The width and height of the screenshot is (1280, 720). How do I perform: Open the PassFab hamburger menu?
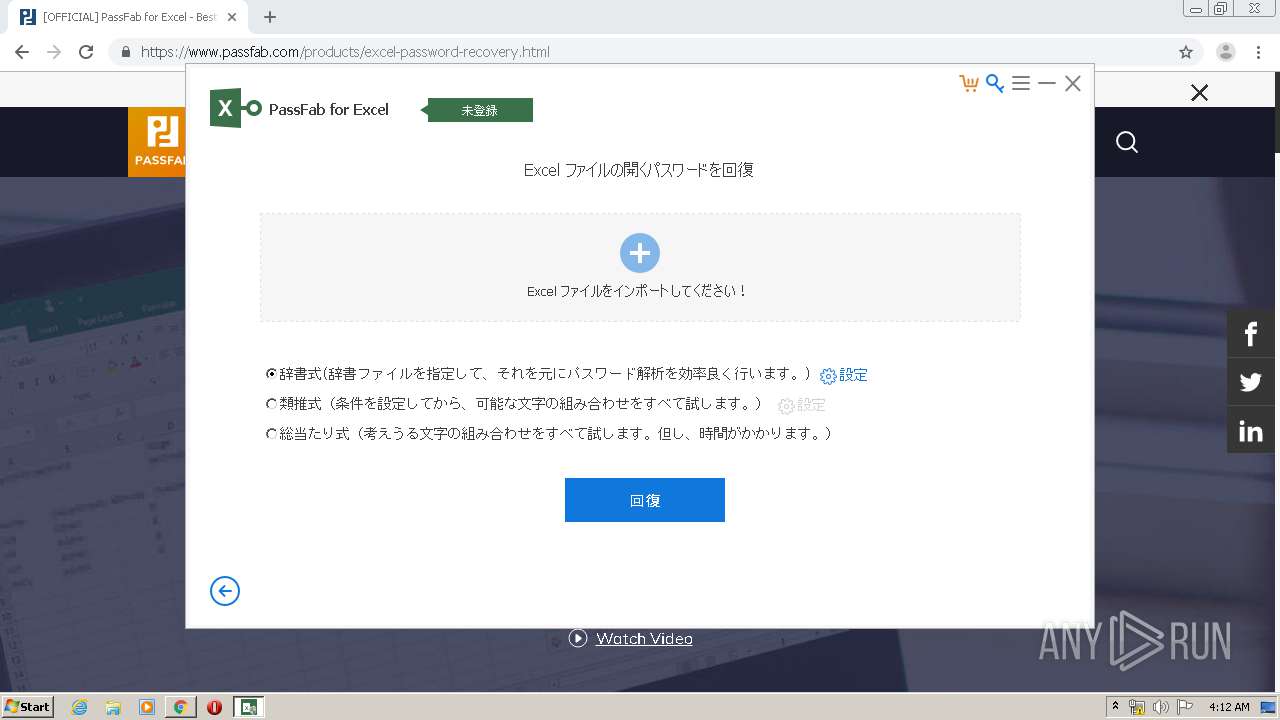(x=1021, y=84)
